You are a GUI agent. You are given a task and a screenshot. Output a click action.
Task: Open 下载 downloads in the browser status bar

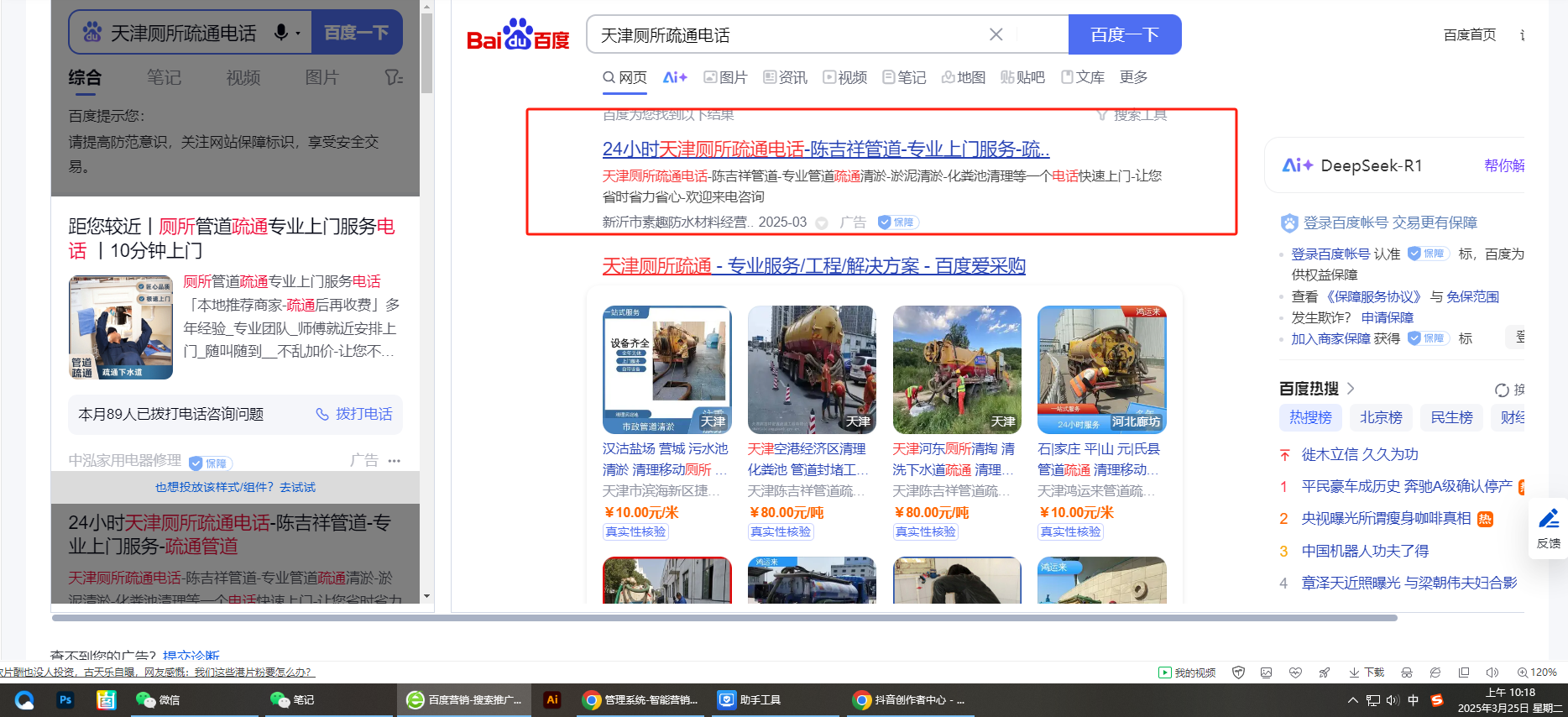tap(1367, 673)
